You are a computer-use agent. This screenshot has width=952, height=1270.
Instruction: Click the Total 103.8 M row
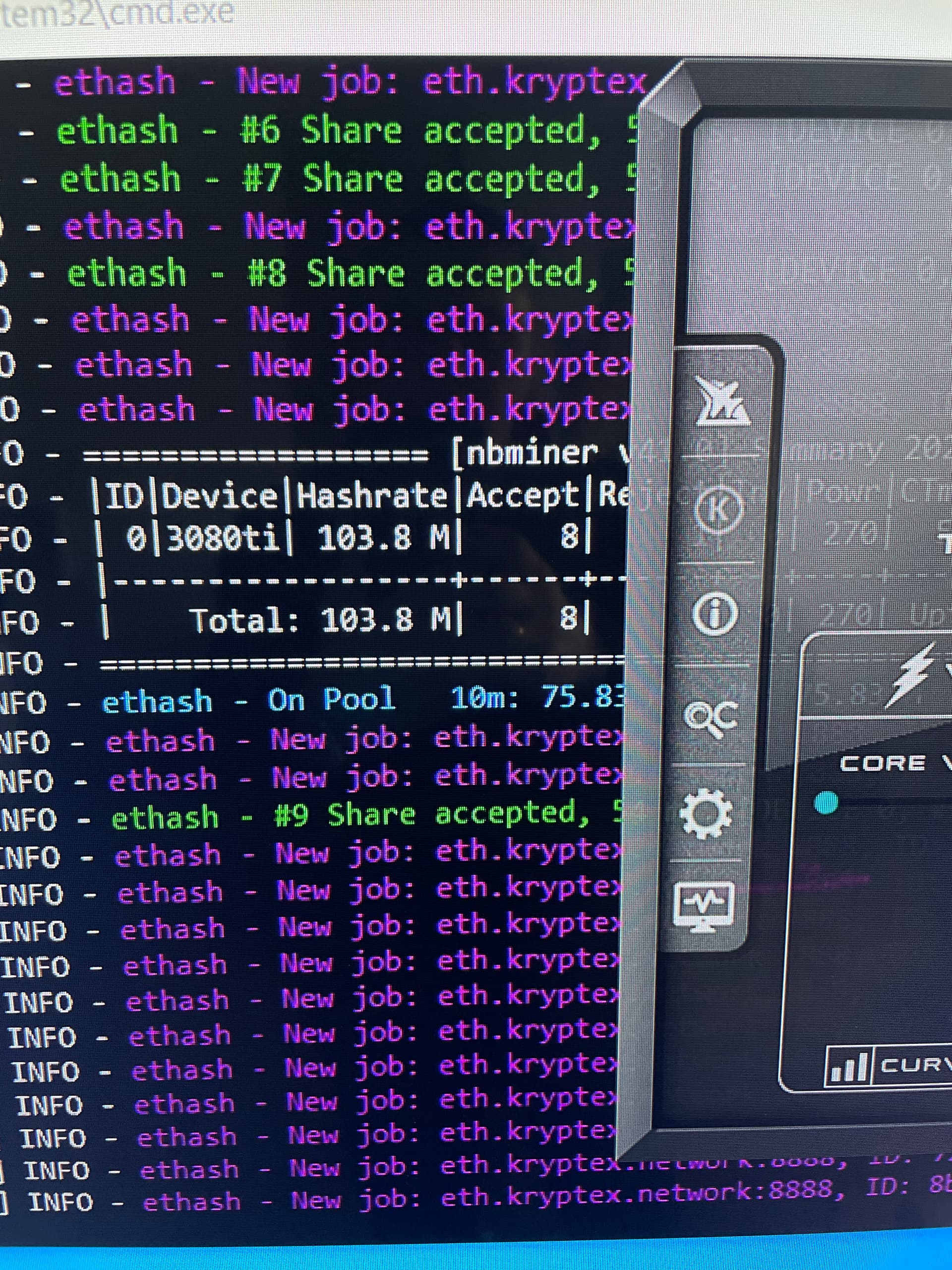[x=321, y=621]
